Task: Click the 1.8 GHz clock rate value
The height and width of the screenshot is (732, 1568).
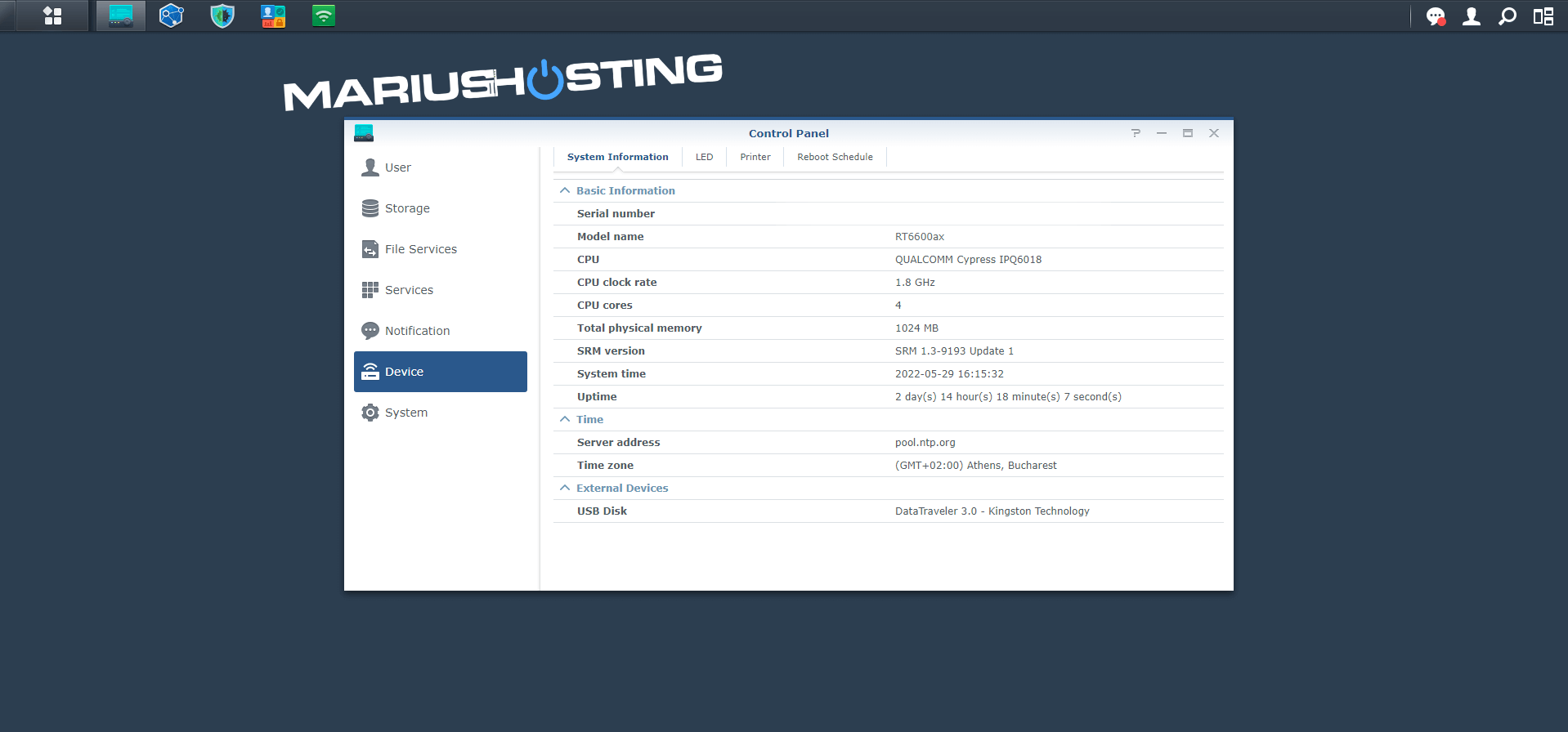Action: (915, 283)
